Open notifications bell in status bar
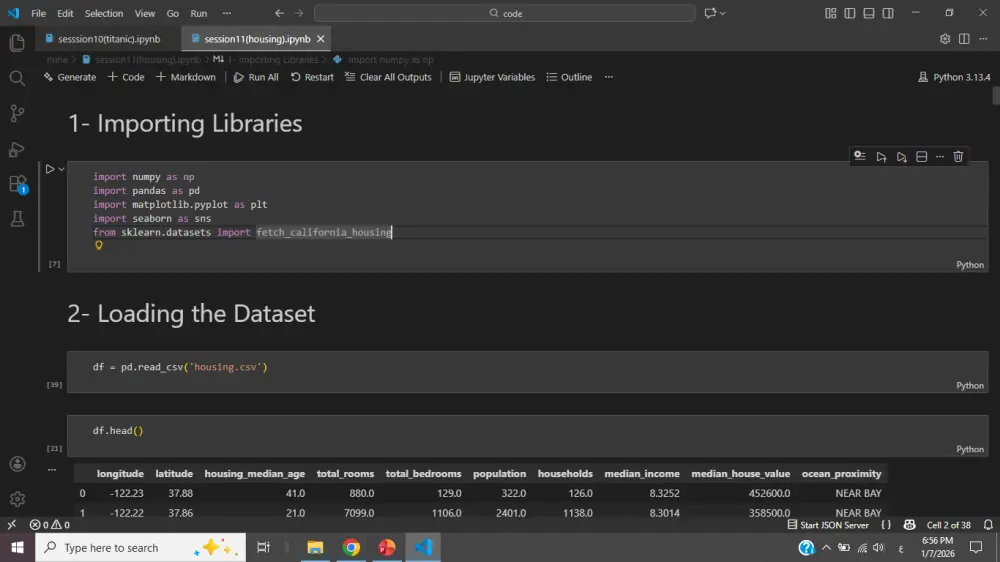The image size is (1000, 562). pyautogui.click(x=988, y=525)
